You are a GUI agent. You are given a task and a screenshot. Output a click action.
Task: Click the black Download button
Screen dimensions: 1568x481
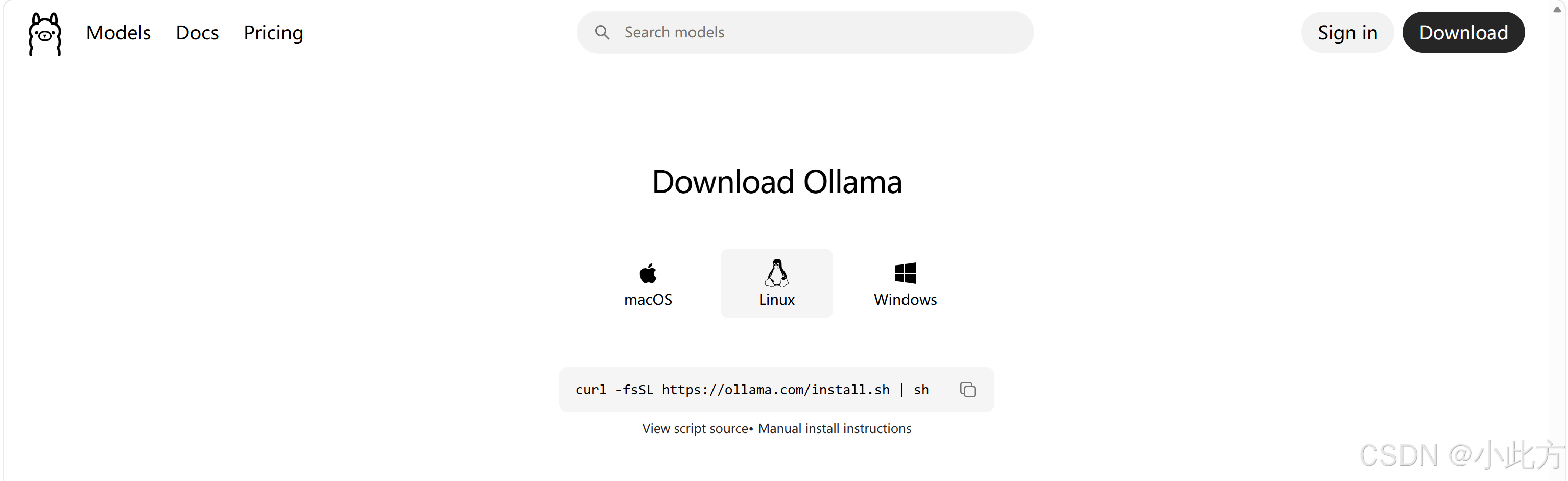point(1463,32)
